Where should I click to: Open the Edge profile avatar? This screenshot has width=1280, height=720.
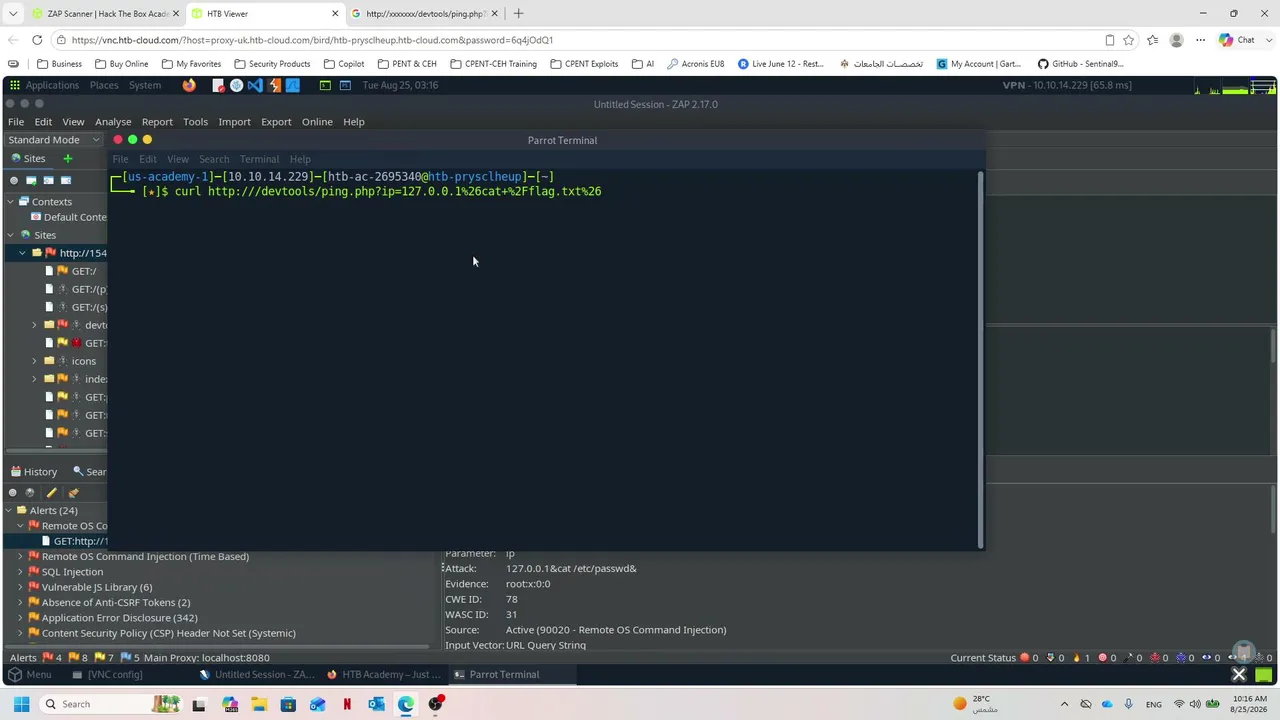[1176, 40]
